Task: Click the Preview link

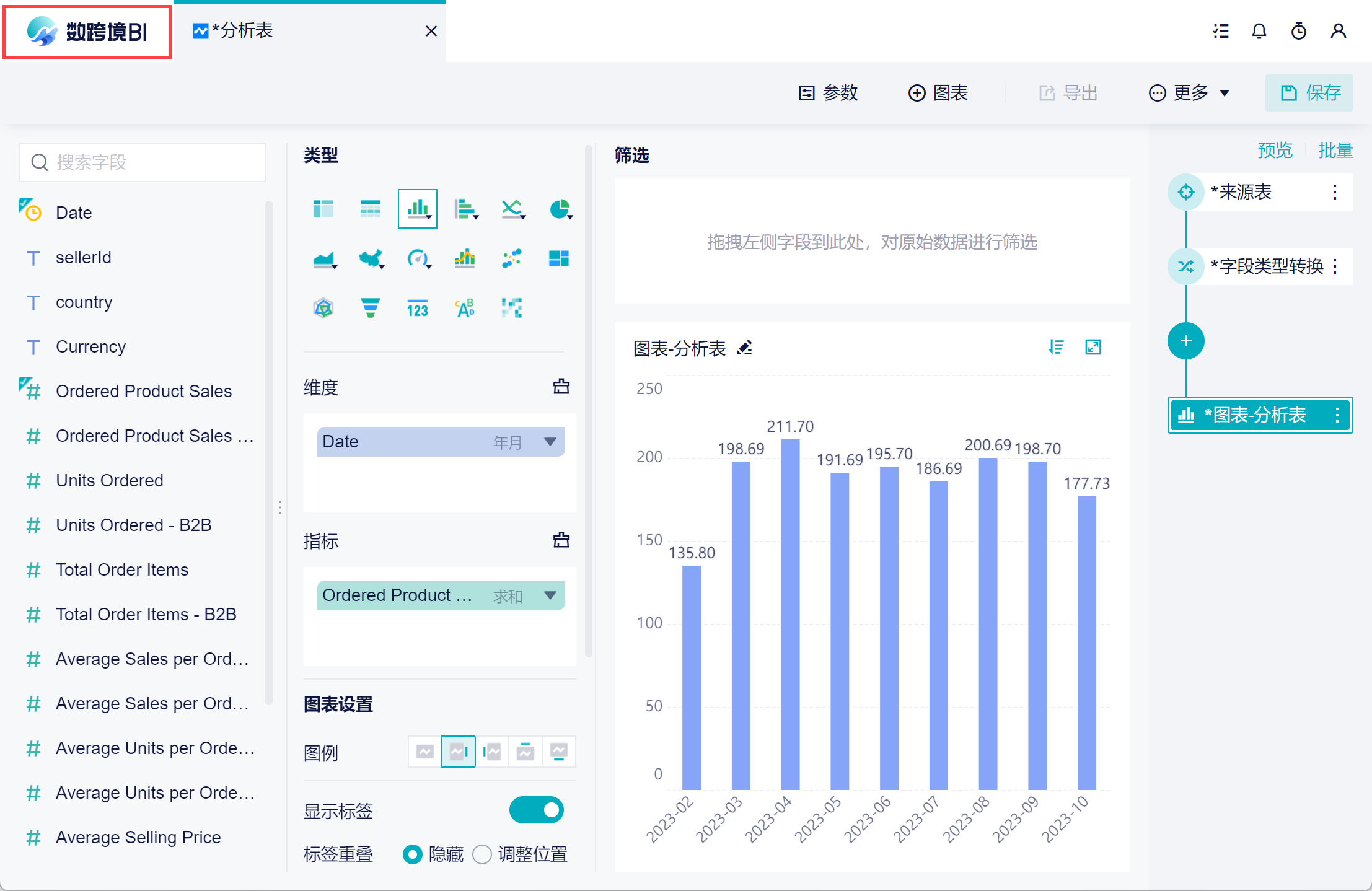Action: click(x=1275, y=151)
